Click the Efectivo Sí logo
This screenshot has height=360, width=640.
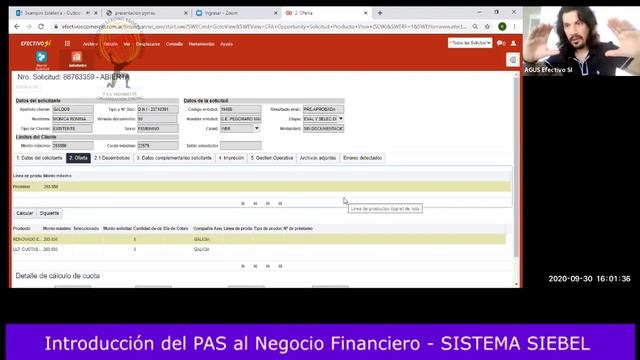36,43
